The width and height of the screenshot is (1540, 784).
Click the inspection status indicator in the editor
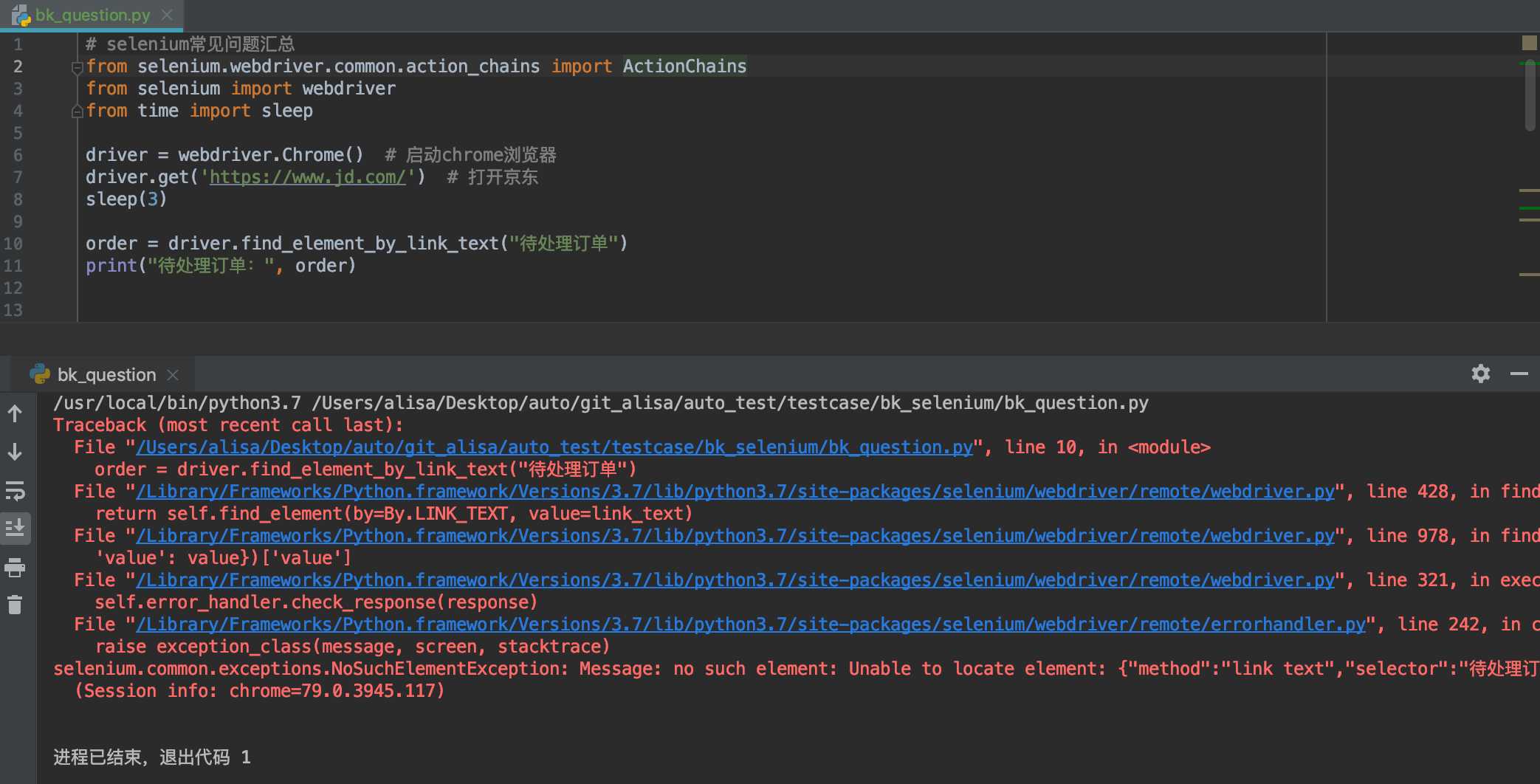point(1529,43)
